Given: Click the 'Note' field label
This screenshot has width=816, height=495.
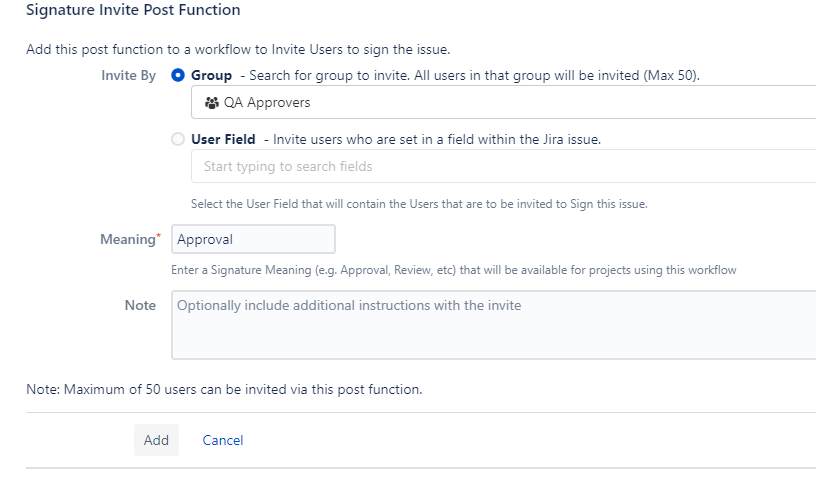Looking at the screenshot, I should [x=140, y=305].
